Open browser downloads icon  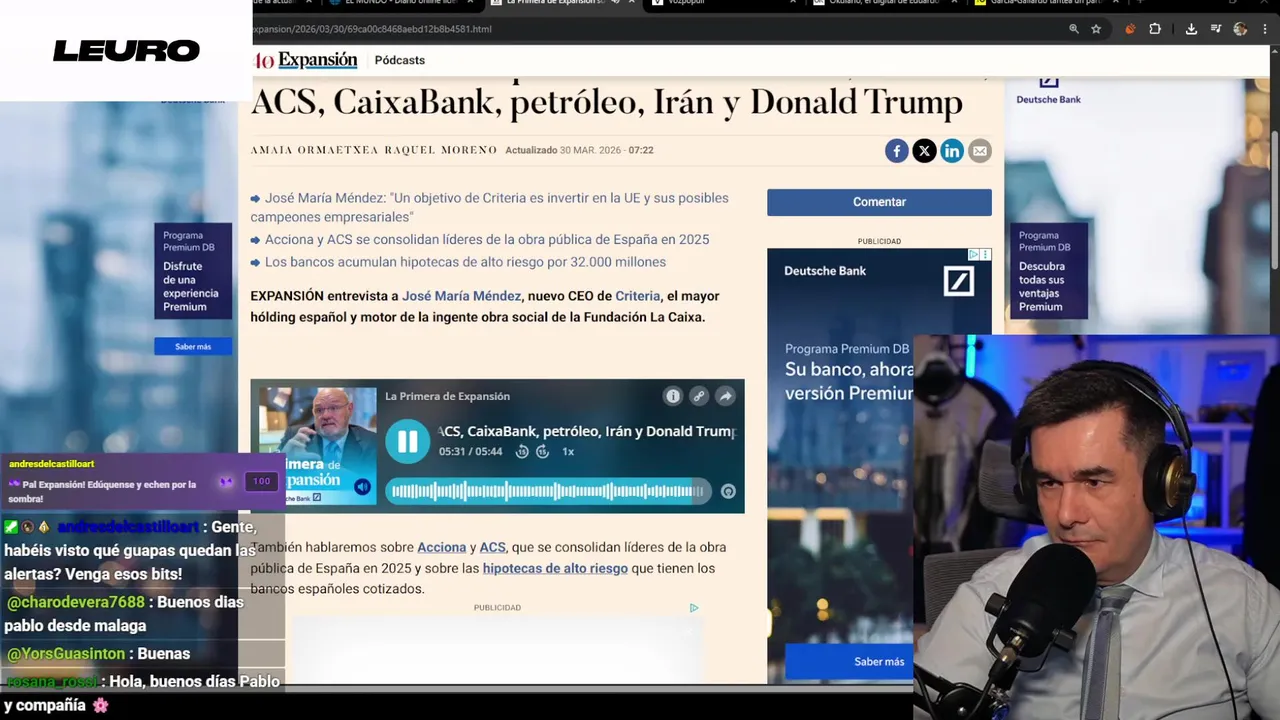pos(1191,29)
